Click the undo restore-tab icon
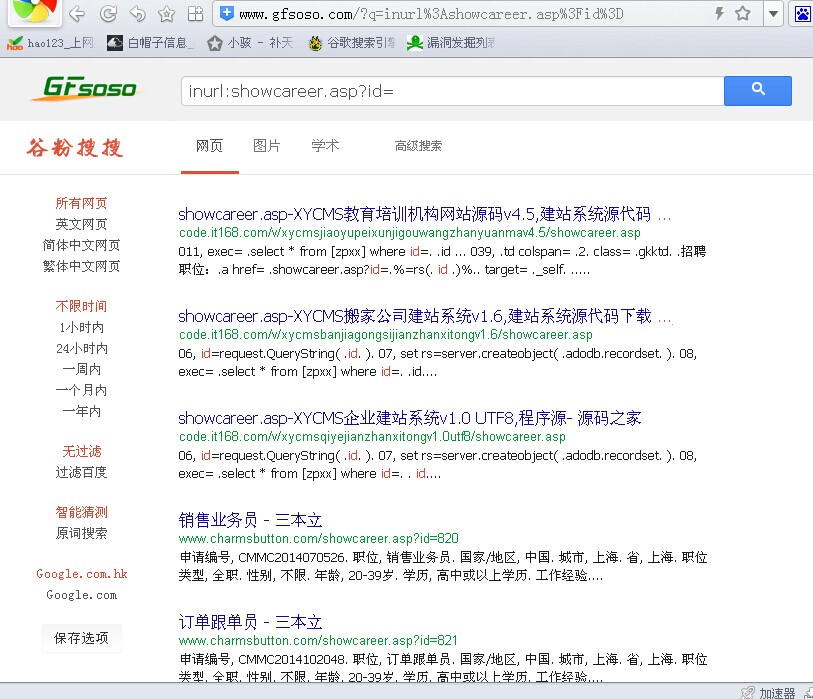Image resolution: width=813 pixels, height=699 pixels. coord(137,14)
